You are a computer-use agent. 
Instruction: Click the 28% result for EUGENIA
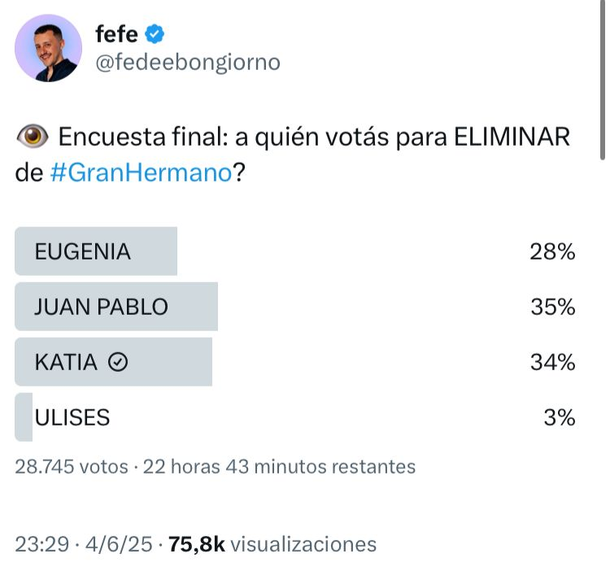tap(552, 252)
